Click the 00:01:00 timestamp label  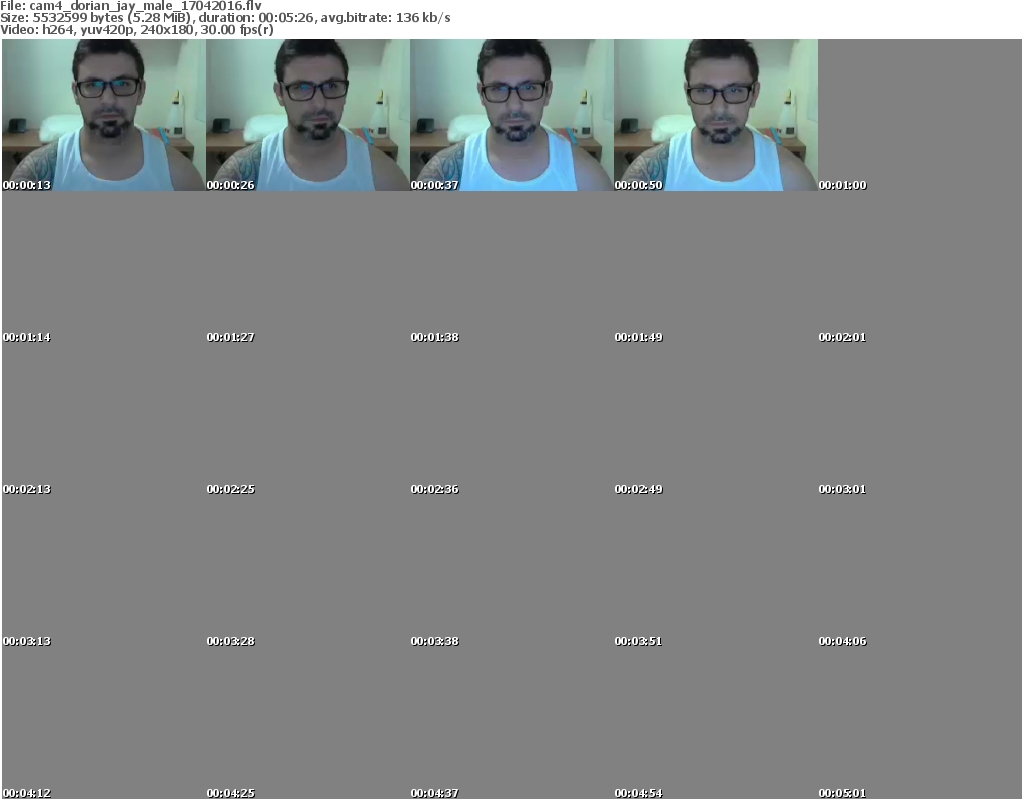842,185
